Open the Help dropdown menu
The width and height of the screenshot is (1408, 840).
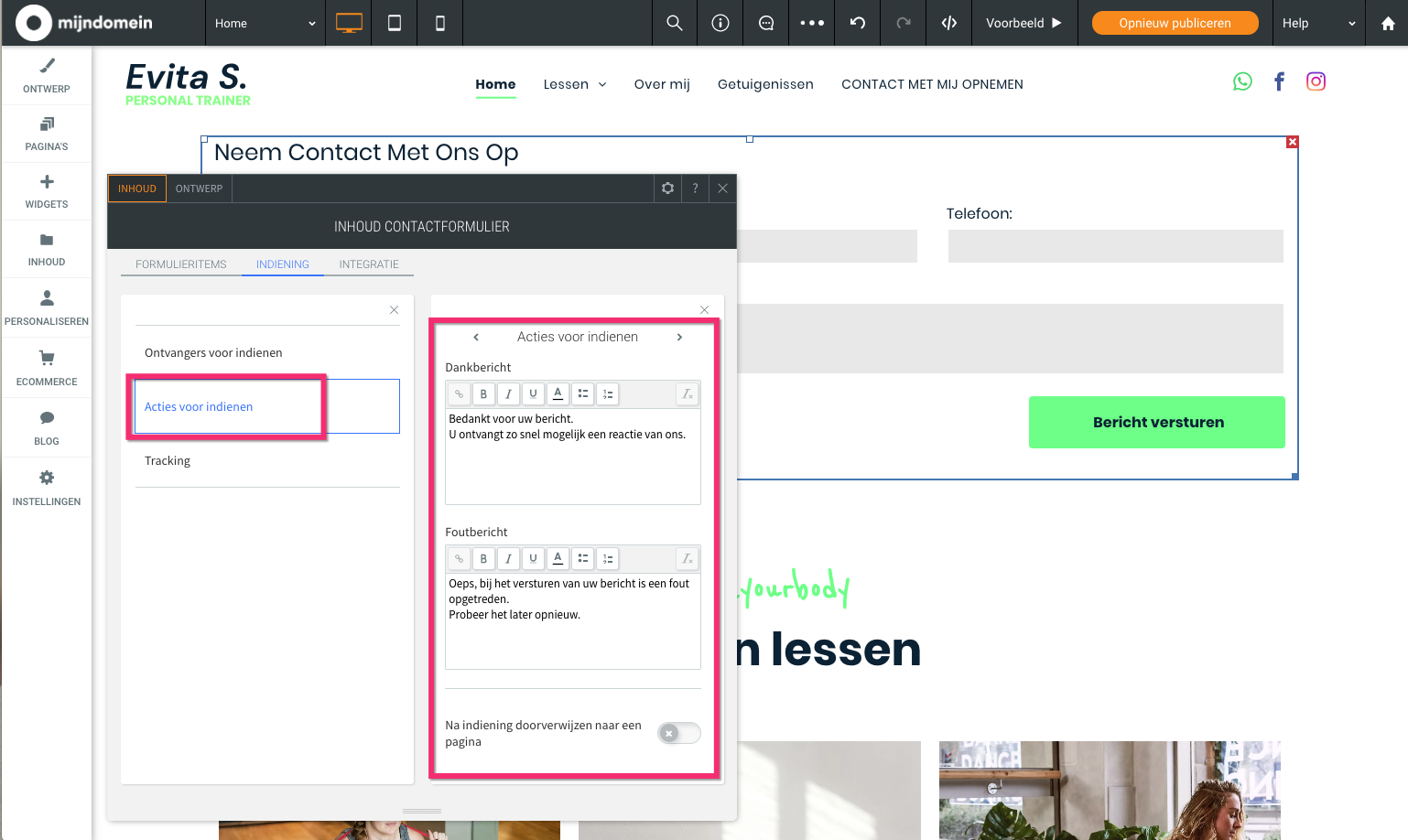pyautogui.click(x=1318, y=23)
